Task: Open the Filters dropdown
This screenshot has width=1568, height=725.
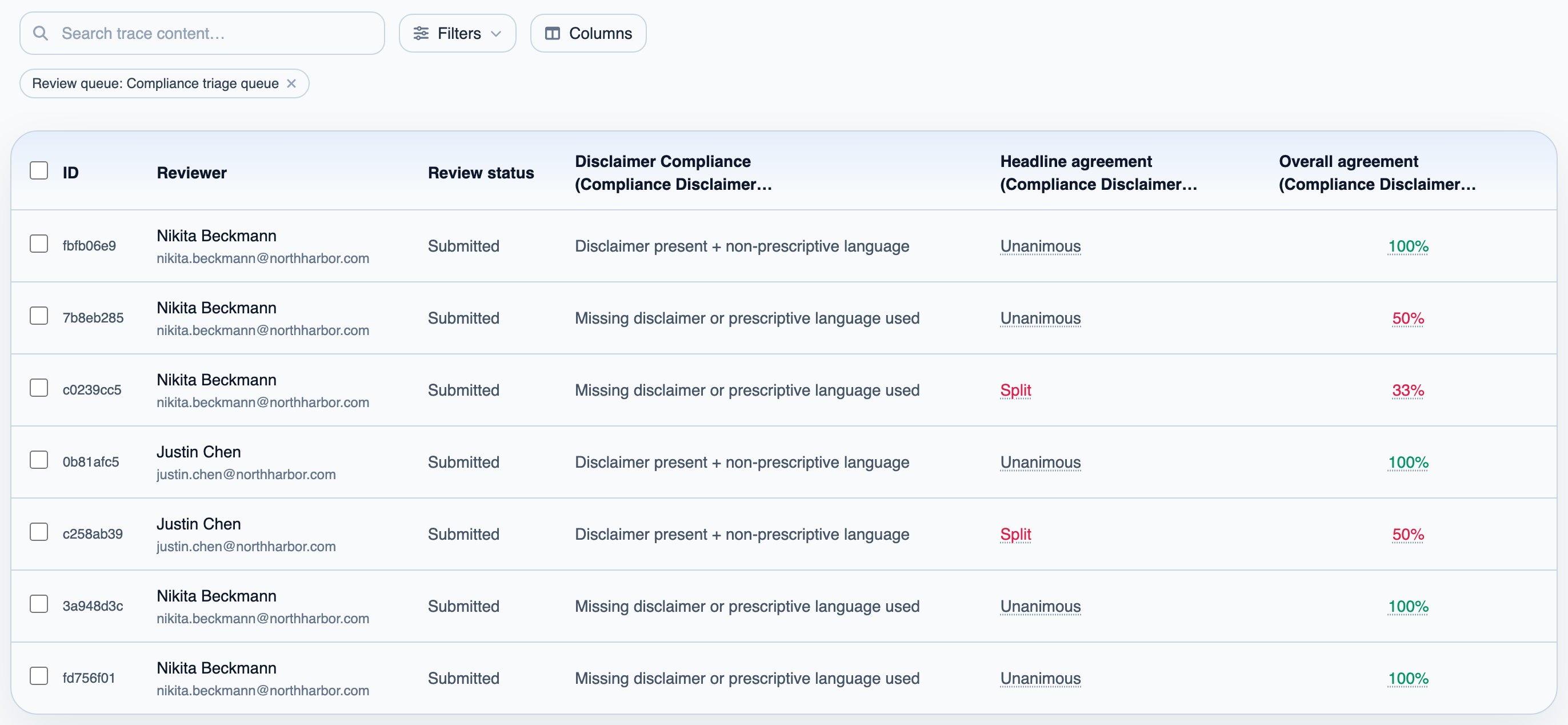Action: click(457, 33)
